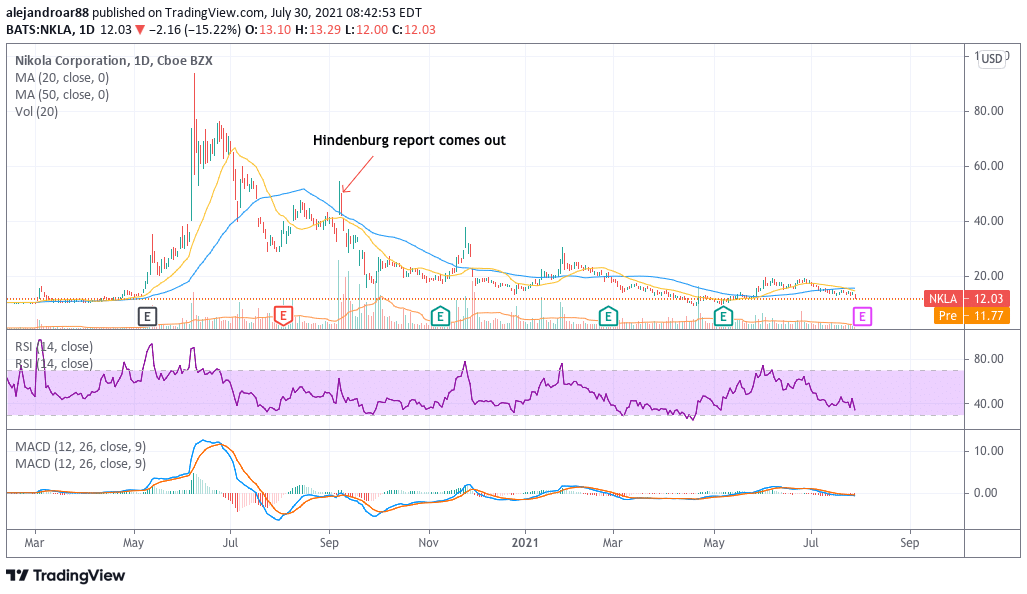This screenshot has height=594, width=1027.
Task: Click the alejandroar88 author name
Action: [47, 12]
